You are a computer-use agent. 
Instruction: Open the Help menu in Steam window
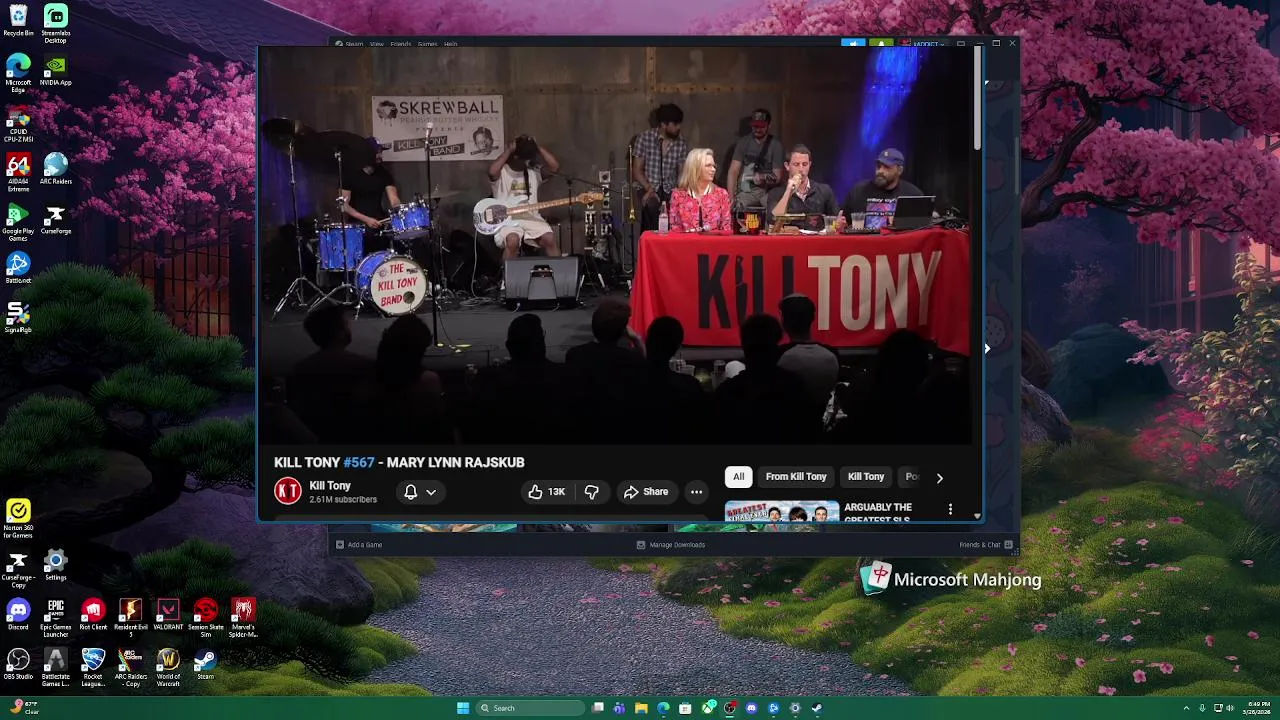coord(451,44)
